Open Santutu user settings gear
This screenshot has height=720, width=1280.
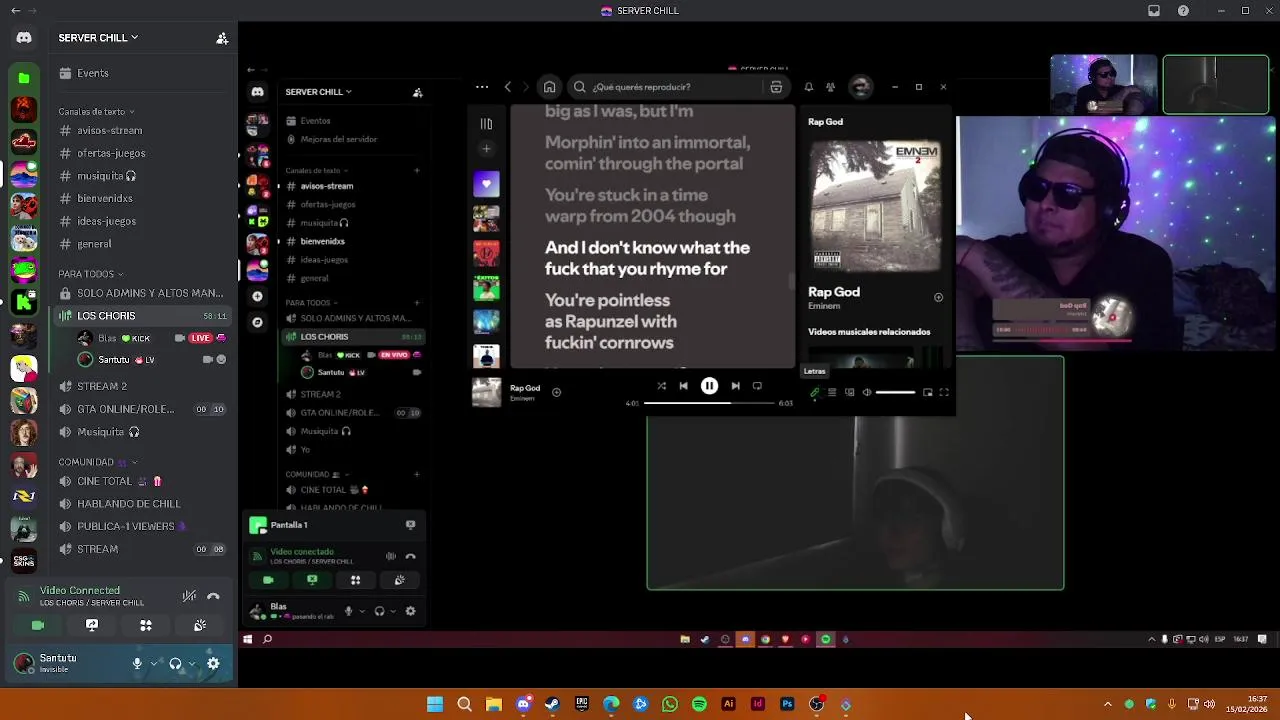tap(213, 663)
